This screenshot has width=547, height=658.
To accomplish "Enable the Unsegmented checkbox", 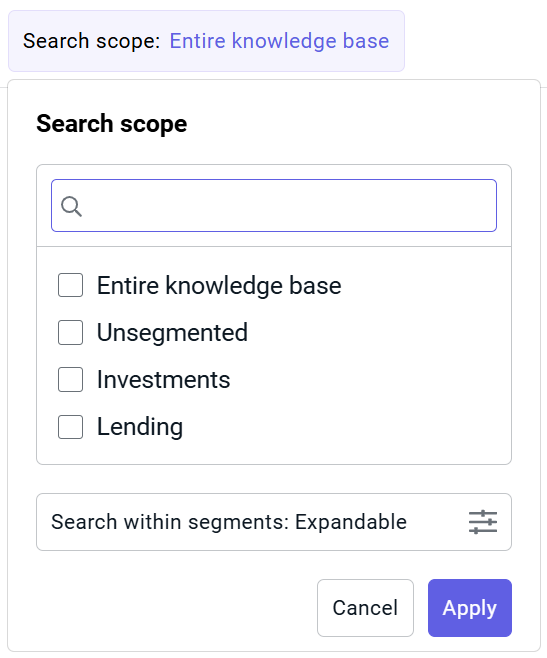I will click(70, 332).
